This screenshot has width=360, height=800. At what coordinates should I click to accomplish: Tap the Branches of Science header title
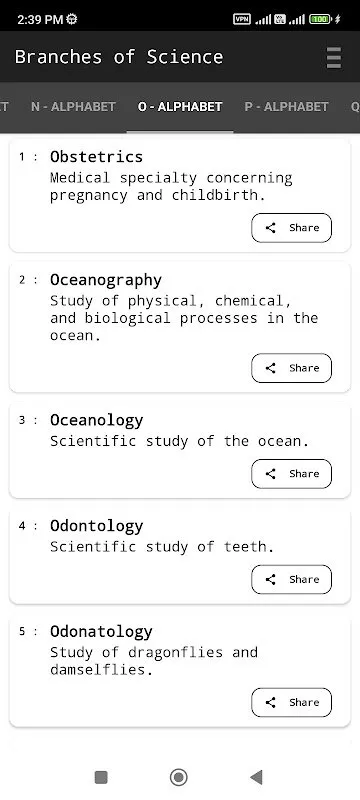[x=119, y=57]
